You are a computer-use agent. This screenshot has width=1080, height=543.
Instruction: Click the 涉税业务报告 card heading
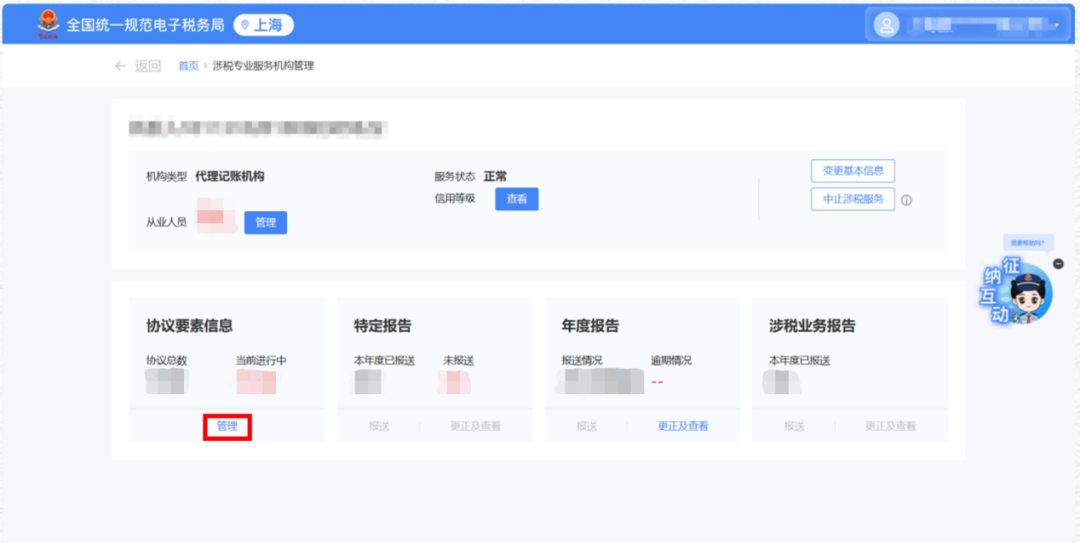[x=812, y=326]
